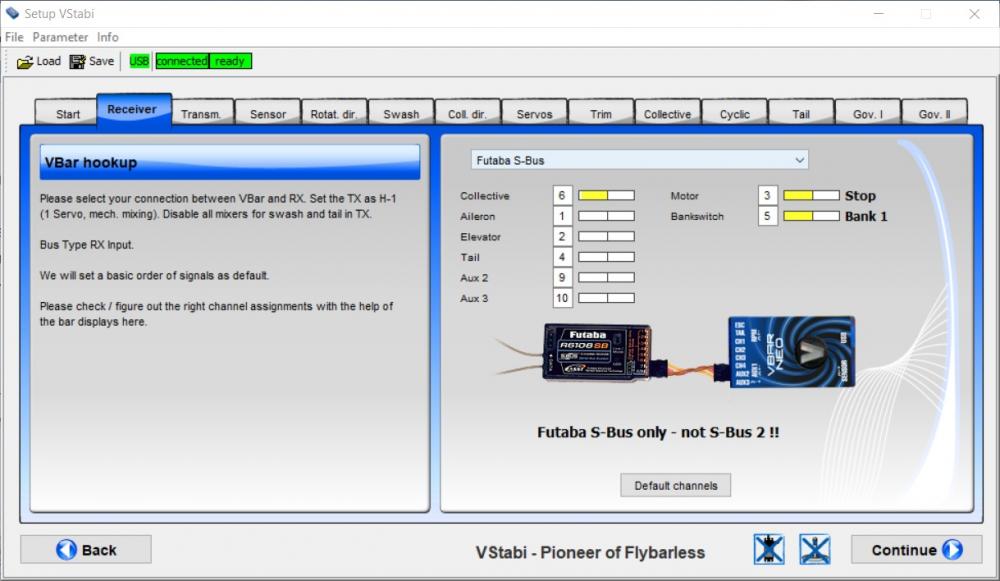The height and width of the screenshot is (581, 1000).
Task: Click the 'Bus Type RX Input.' text
Action: [x=87, y=244]
